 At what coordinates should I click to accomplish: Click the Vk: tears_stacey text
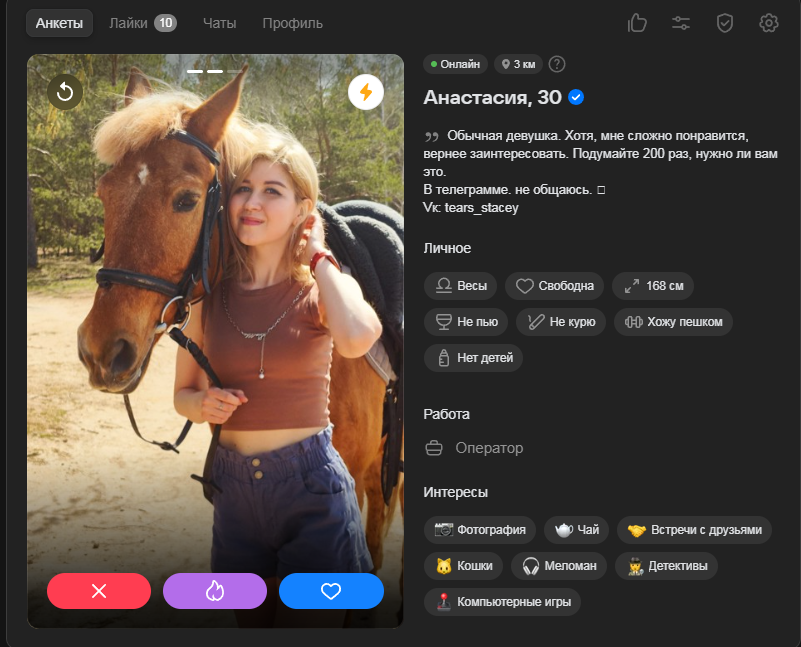click(470, 208)
